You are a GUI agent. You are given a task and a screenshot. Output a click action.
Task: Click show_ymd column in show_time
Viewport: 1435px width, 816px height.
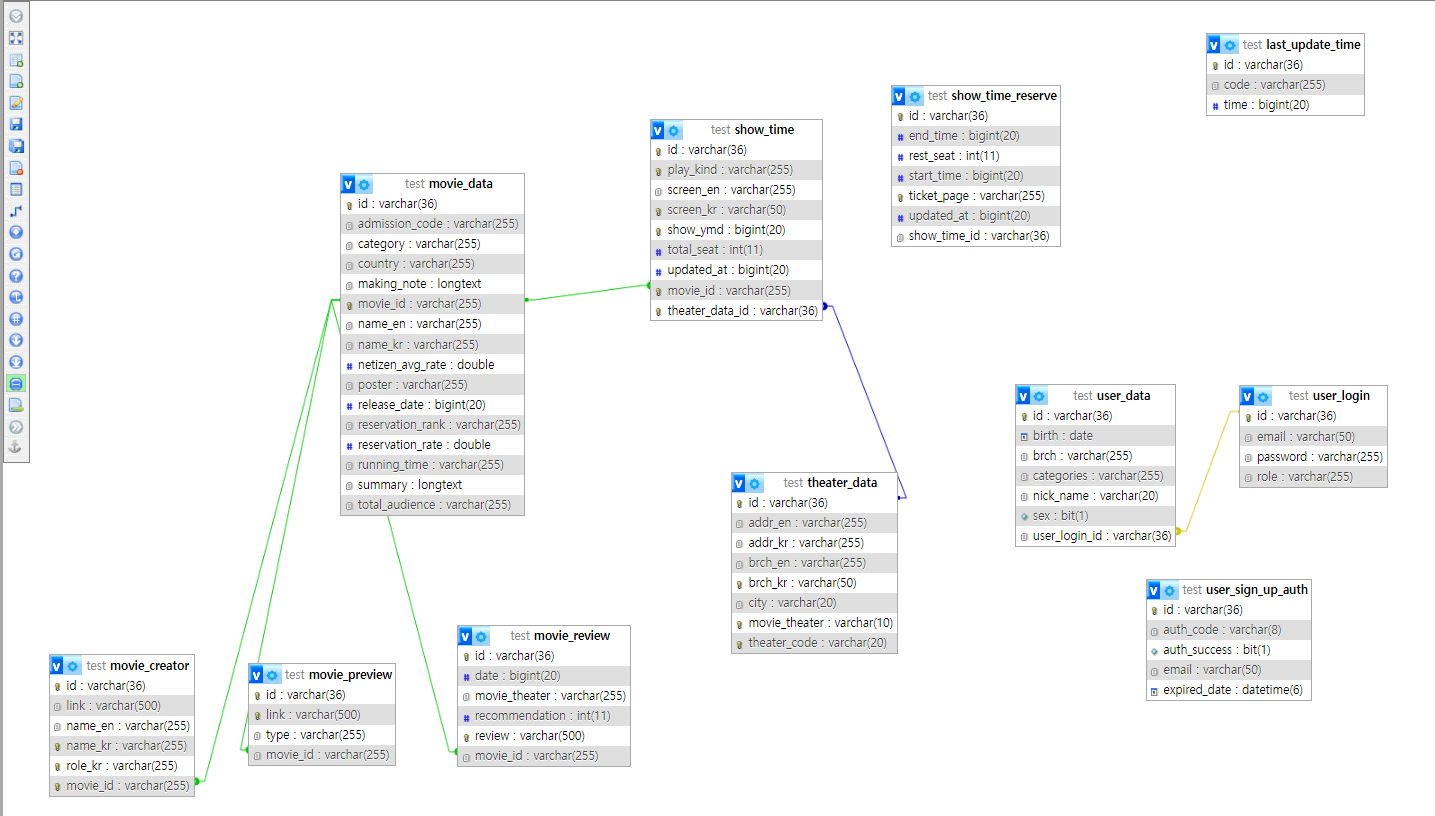[736, 230]
